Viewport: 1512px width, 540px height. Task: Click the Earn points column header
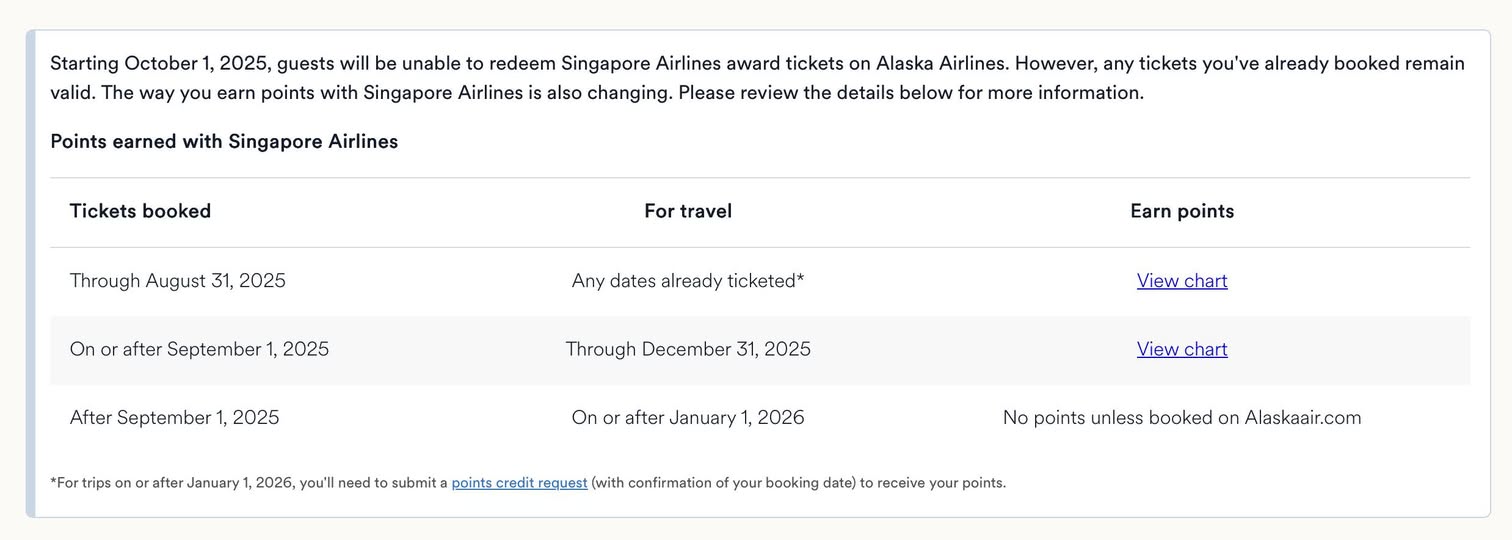tap(1182, 211)
